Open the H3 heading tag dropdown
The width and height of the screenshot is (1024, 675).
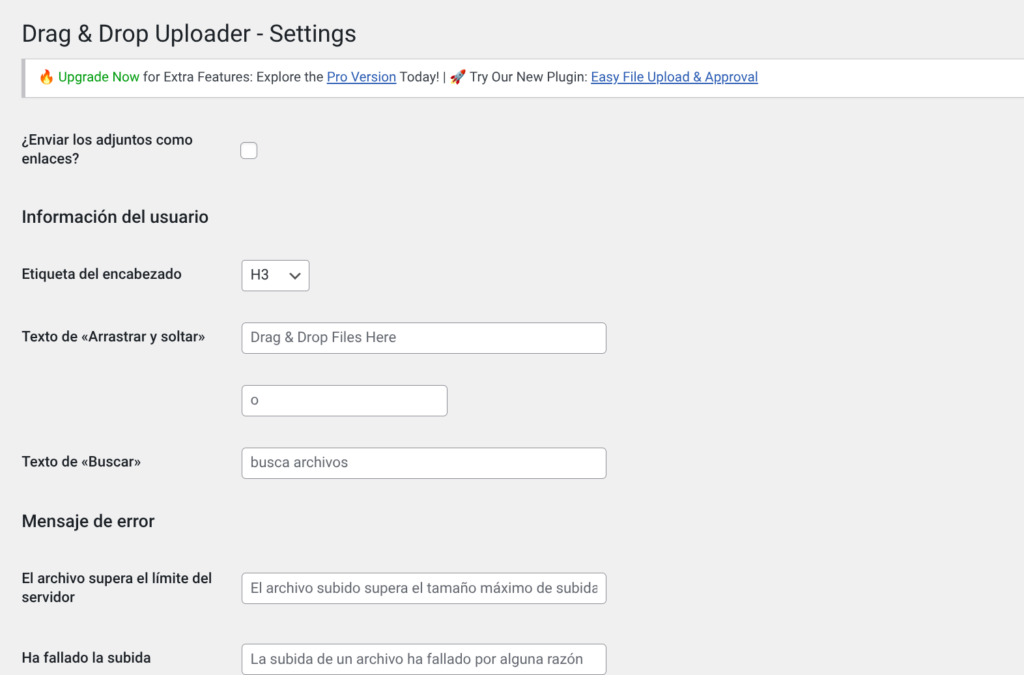[x=275, y=275]
